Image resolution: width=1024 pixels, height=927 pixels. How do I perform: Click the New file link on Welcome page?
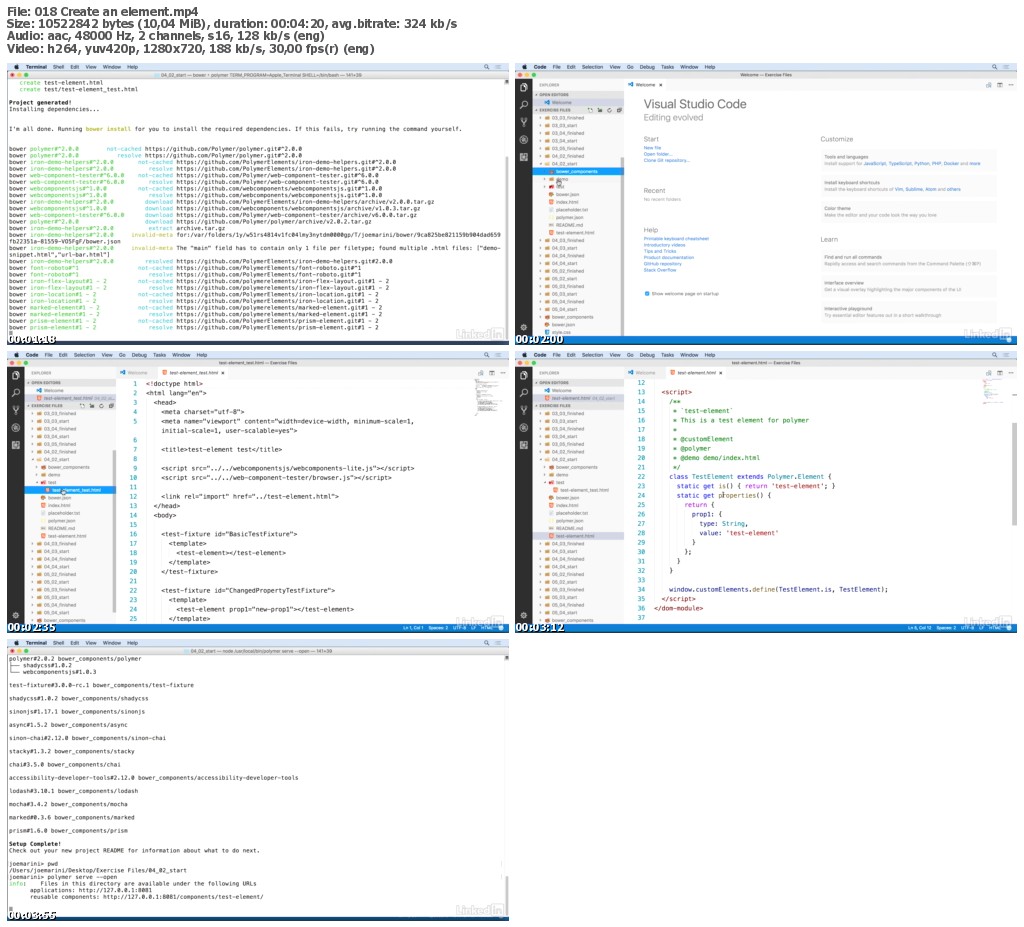[x=652, y=148]
